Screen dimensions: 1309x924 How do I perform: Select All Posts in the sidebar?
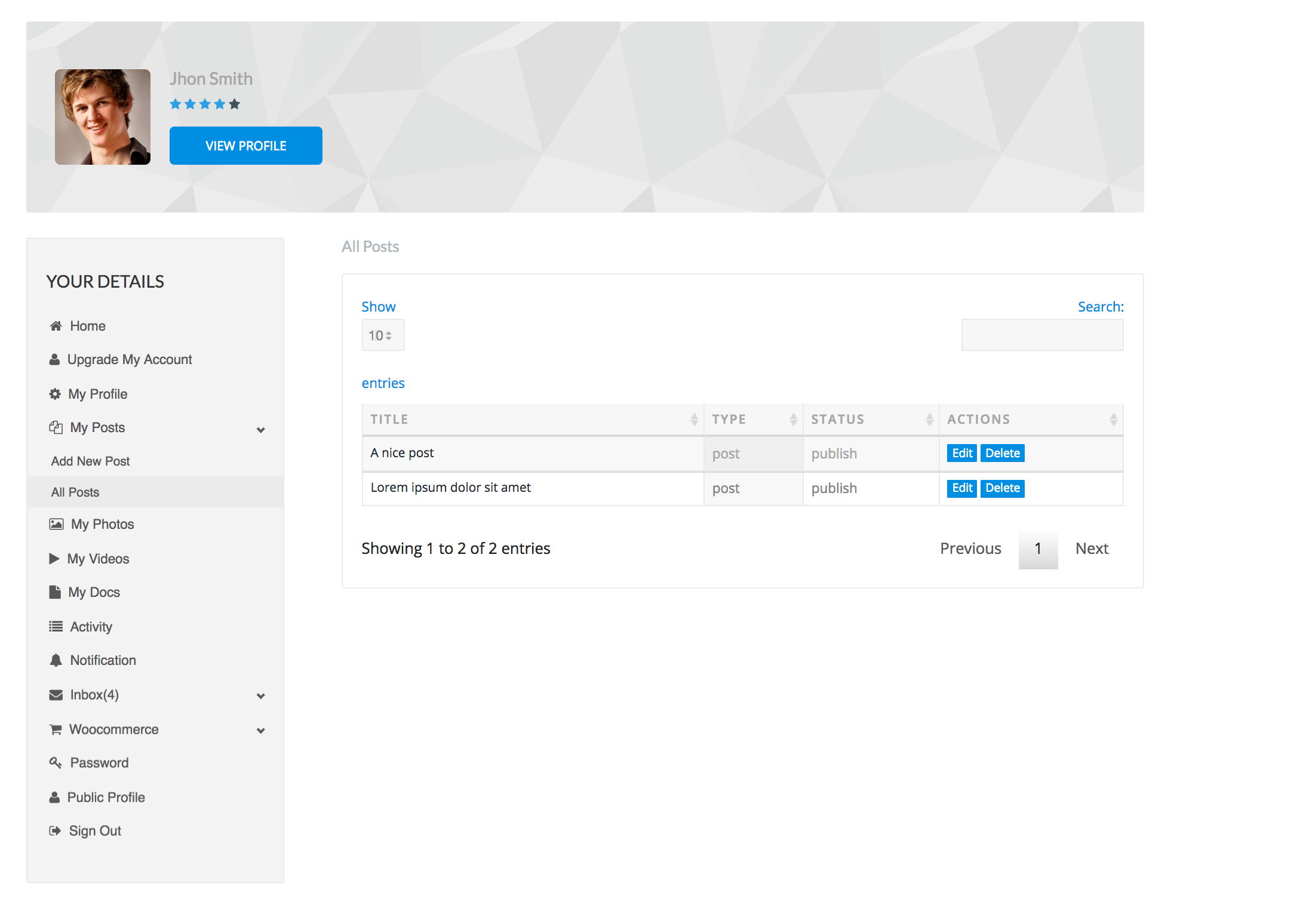click(74, 491)
